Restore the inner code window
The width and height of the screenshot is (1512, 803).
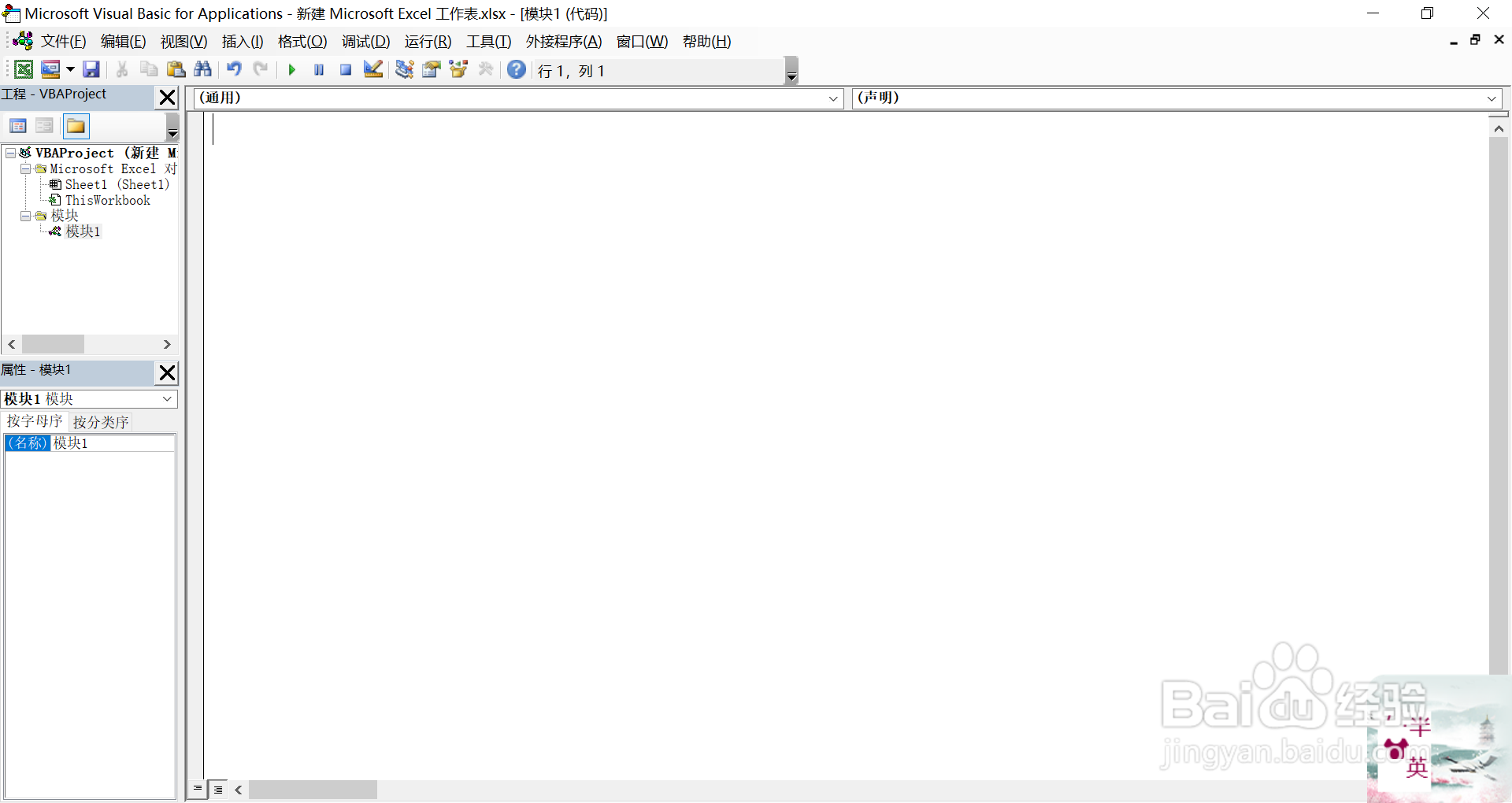[1476, 40]
